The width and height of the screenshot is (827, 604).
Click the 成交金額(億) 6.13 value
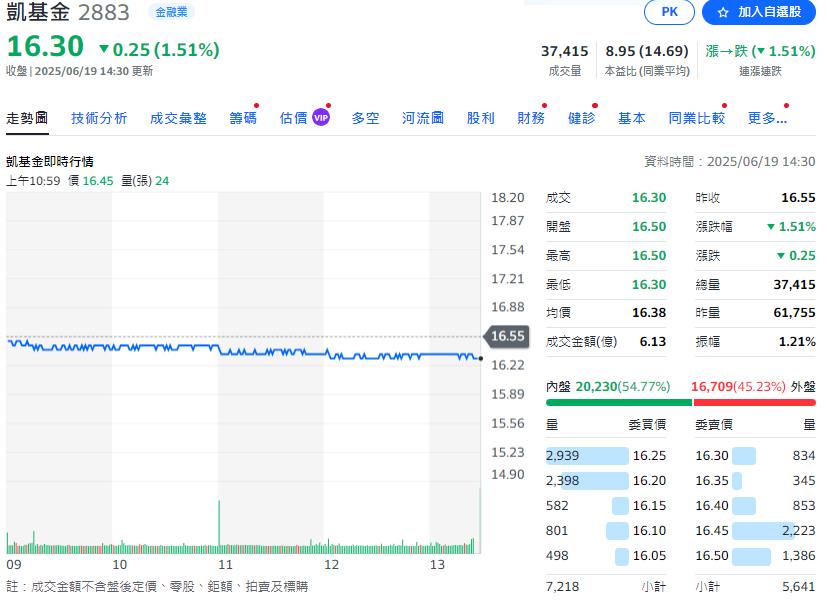point(652,342)
